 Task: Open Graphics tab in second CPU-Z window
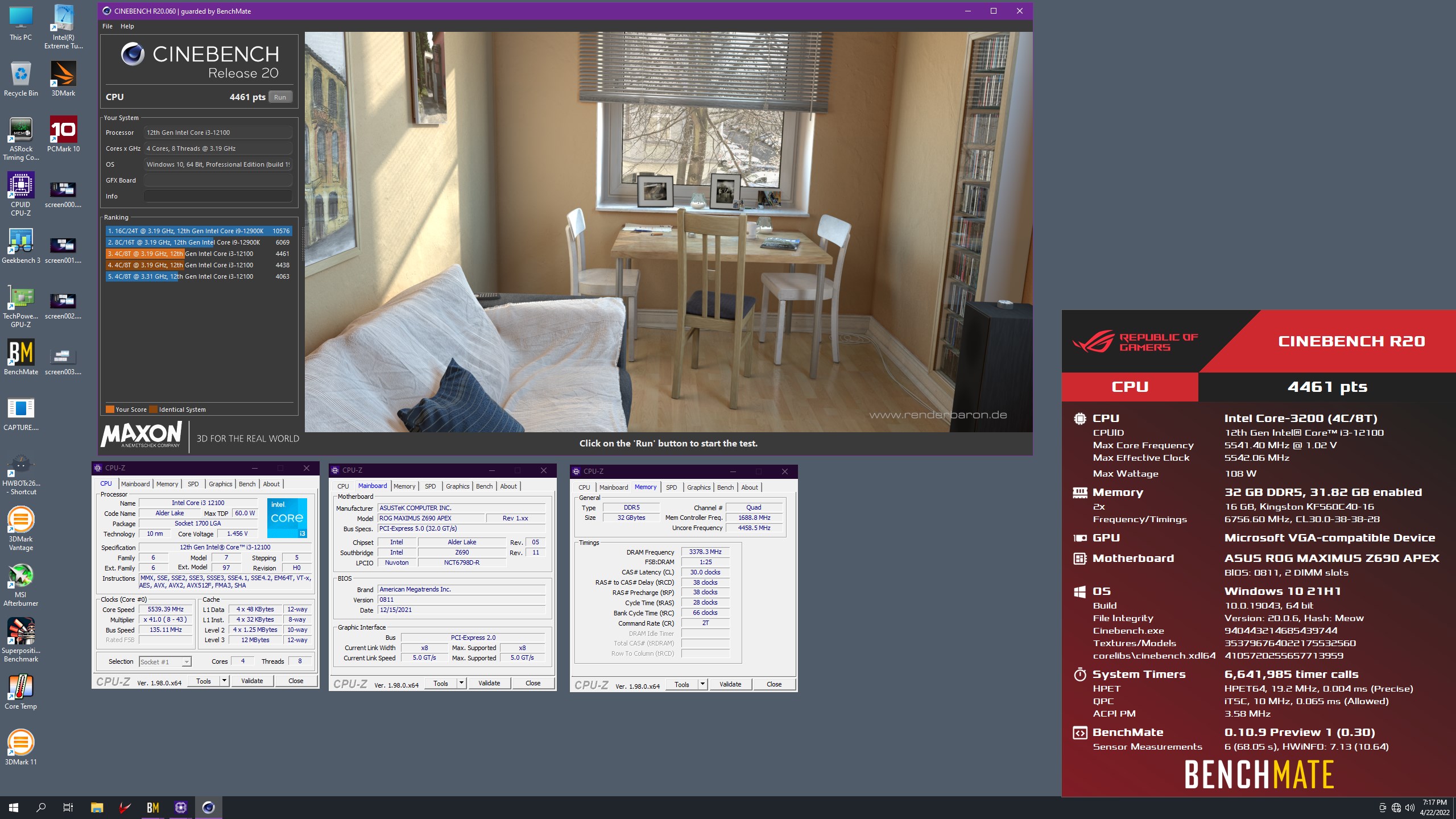tap(457, 486)
